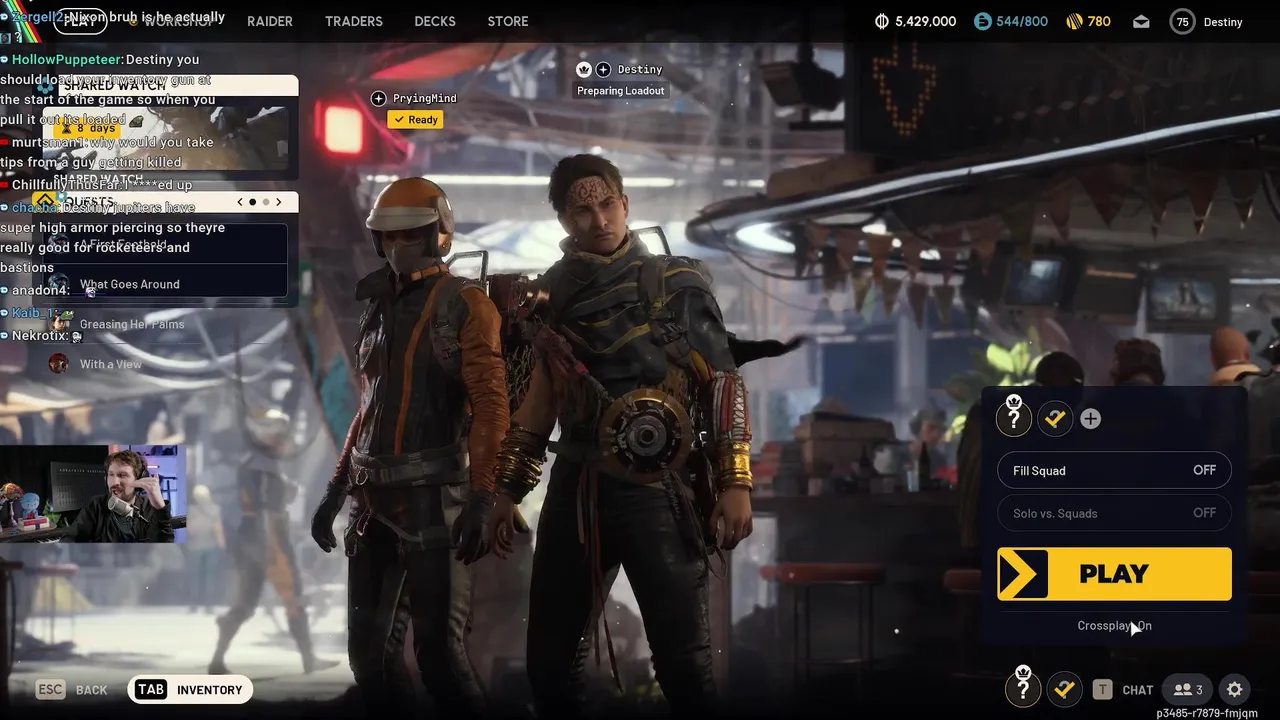Click the bottom-bar checkmark ready avatar
This screenshot has height=720, width=1280.
coord(1063,689)
